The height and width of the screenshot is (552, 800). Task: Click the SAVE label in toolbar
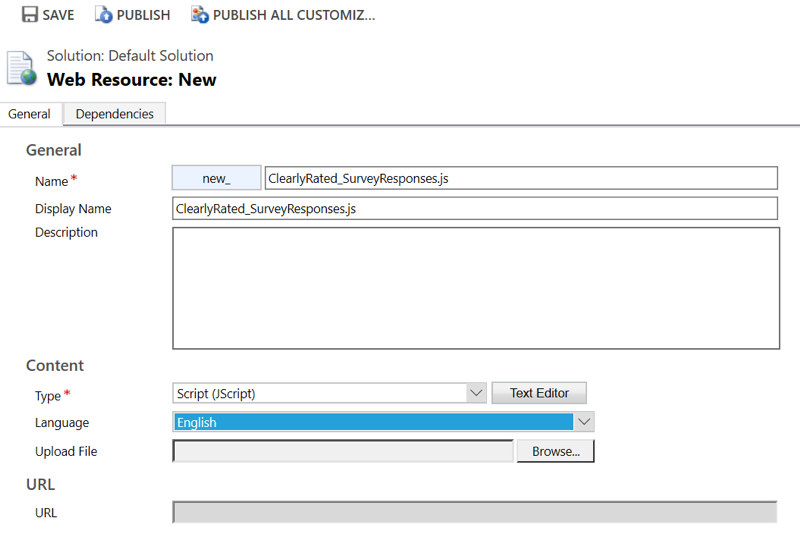click(x=58, y=15)
